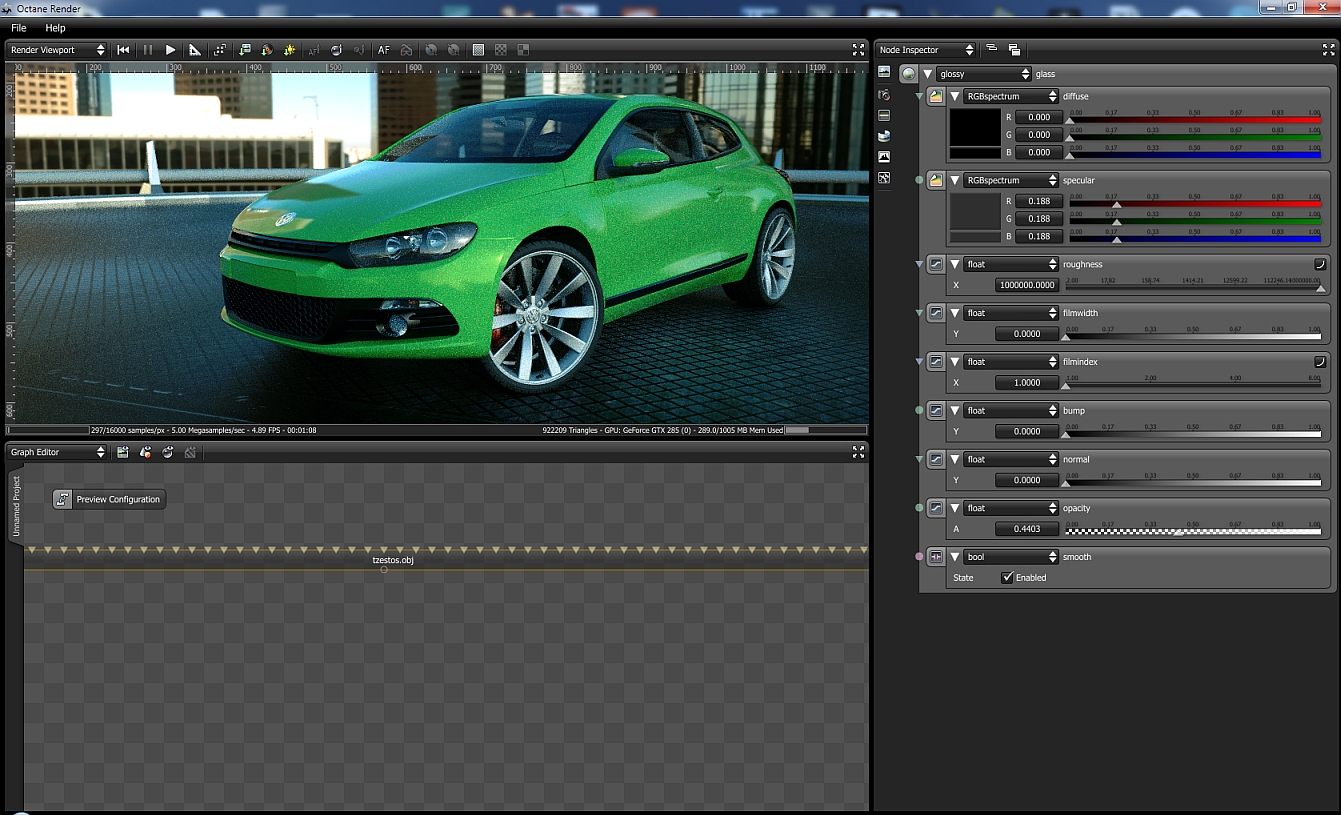
Task: Open the white curve icon in inspector sidebar
Action: (x=884, y=157)
